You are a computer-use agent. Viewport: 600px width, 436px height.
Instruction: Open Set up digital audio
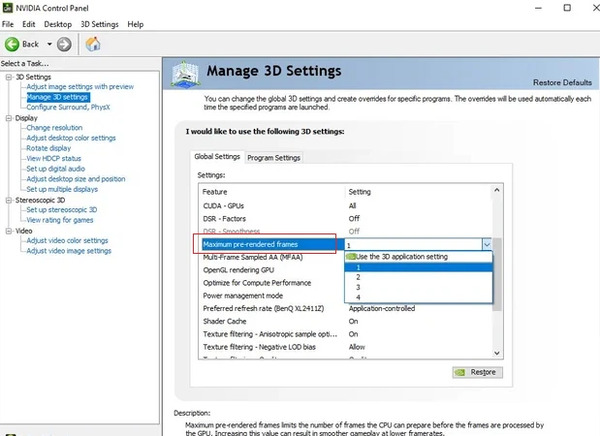(55, 169)
